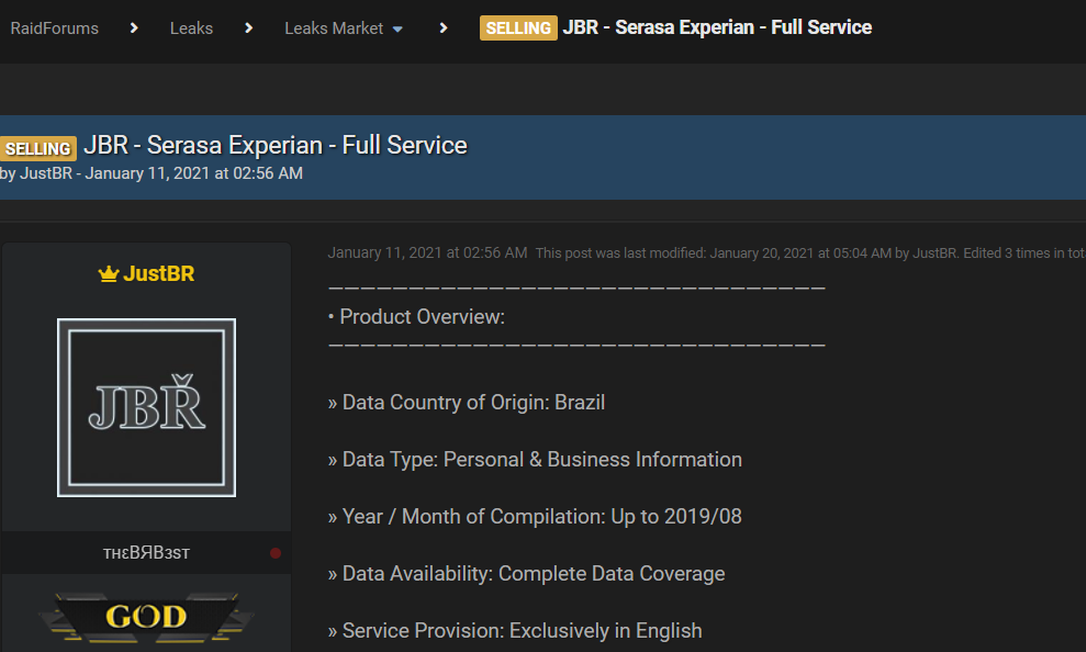
Task: Click the SELLING tag in thread header
Action: pos(38,148)
